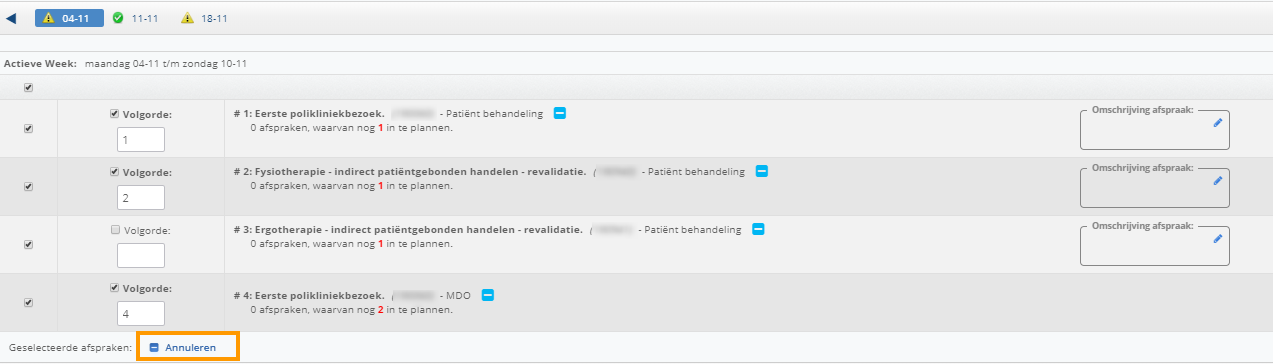Edit description pencil for appointment #1
Screen dimensions: 1273x364
pos(1217,123)
